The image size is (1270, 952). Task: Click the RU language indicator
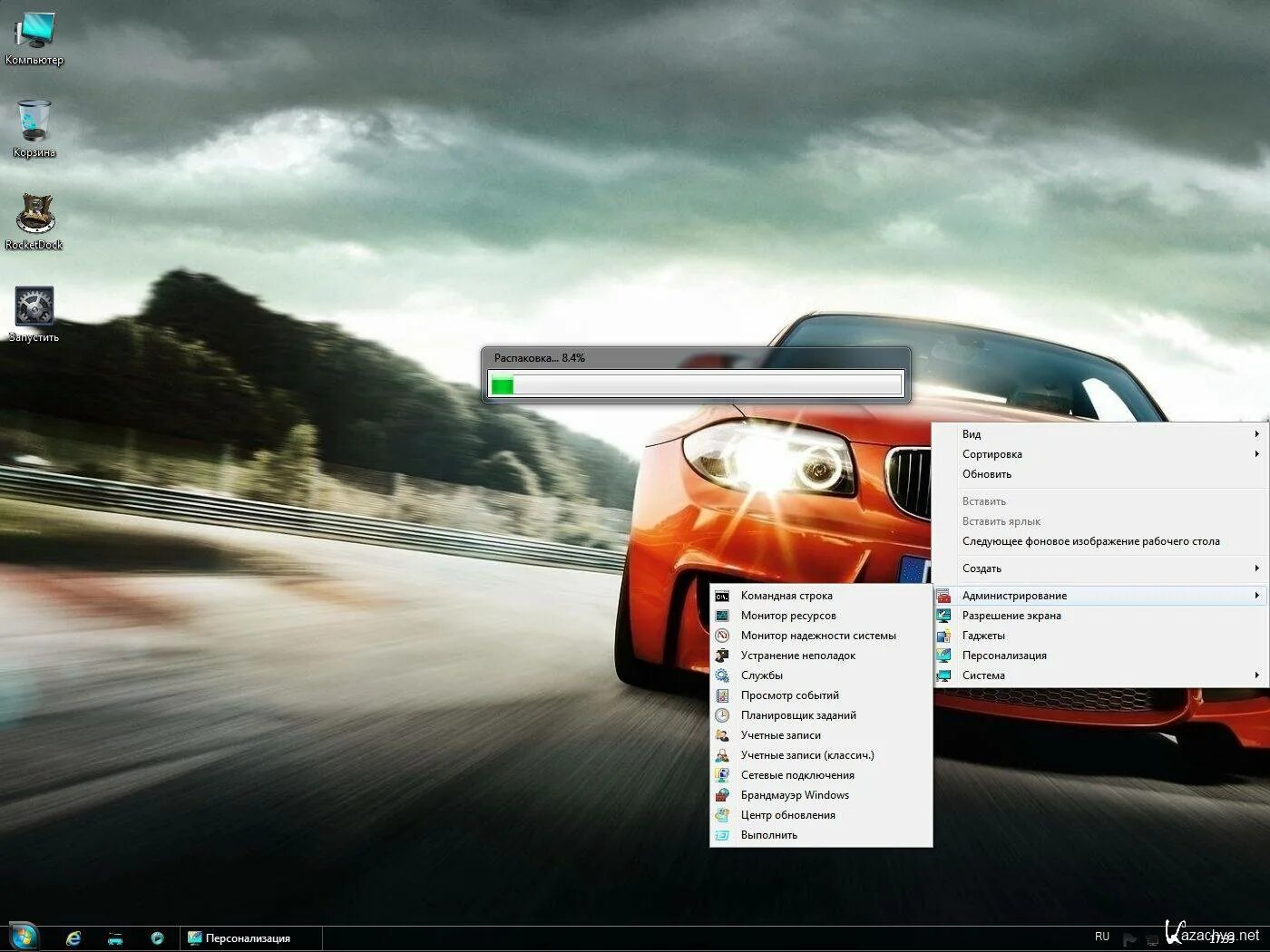pyautogui.click(x=1102, y=937)
